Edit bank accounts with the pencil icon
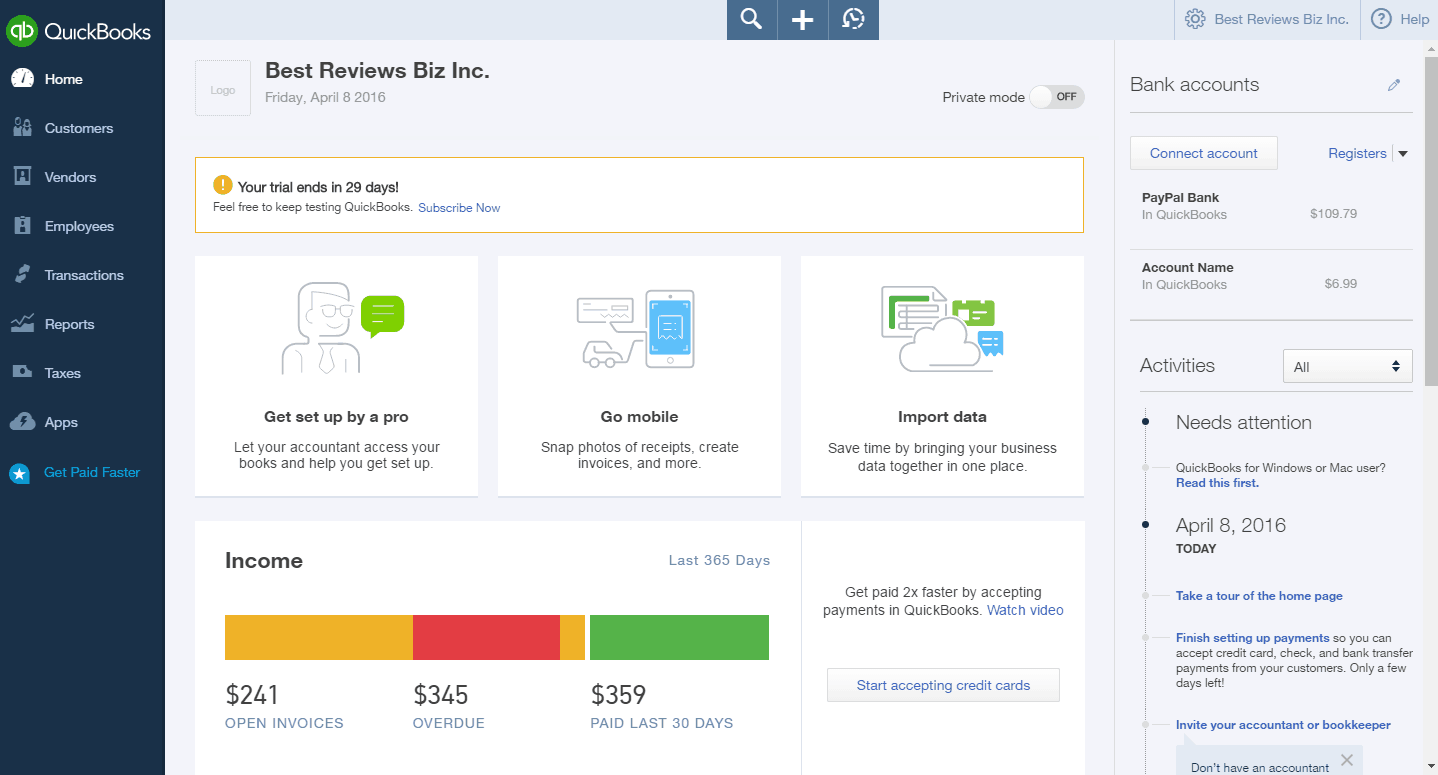Image resolution: width=1438 pixels, height=775 pixels. 1394,85
